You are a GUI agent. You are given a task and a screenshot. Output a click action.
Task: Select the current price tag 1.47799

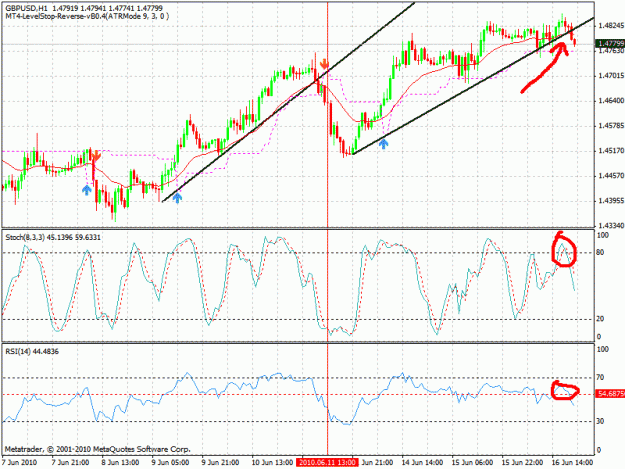(x=609, y=43)
